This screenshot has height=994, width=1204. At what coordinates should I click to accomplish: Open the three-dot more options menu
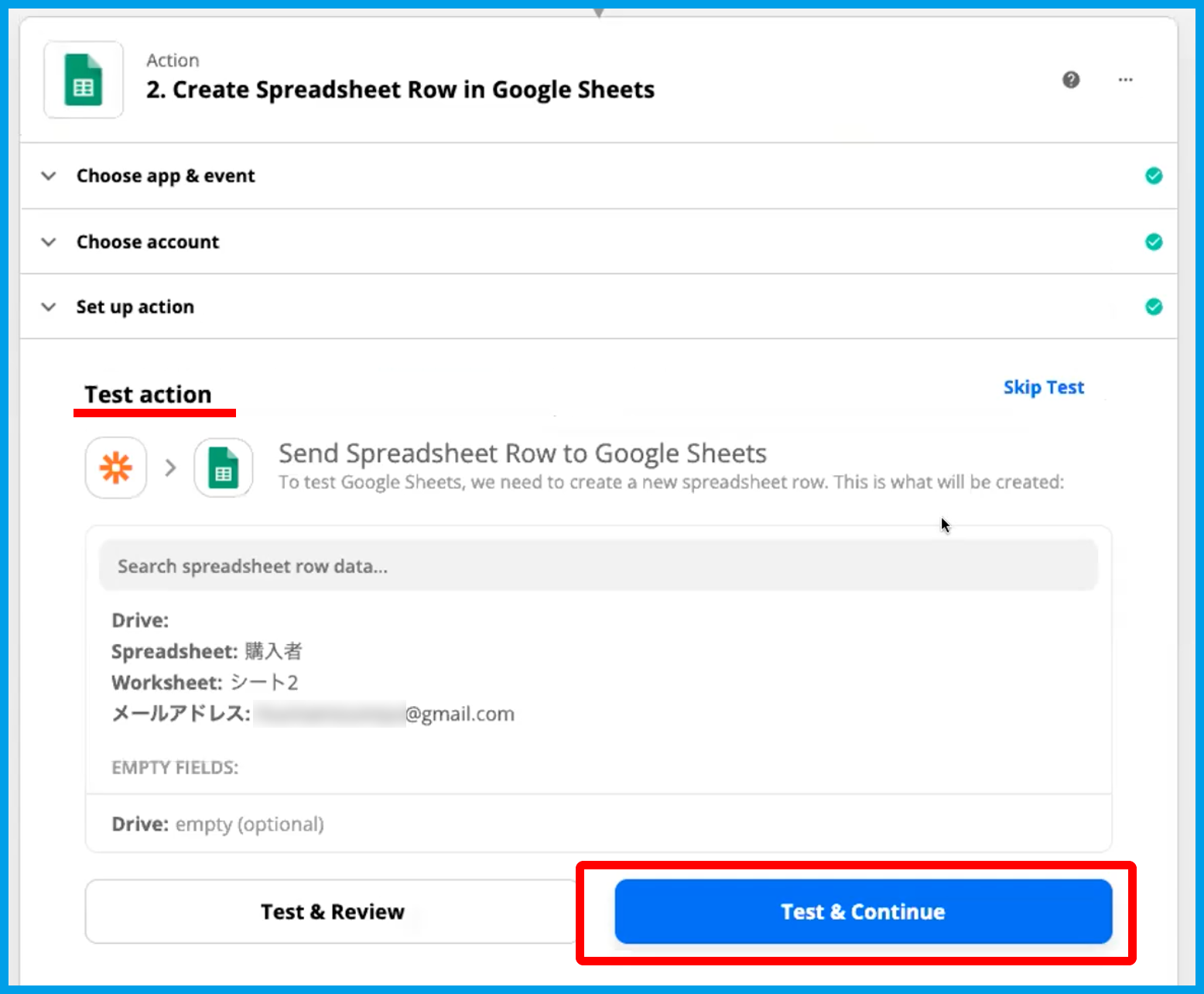tap(1125, 80)
